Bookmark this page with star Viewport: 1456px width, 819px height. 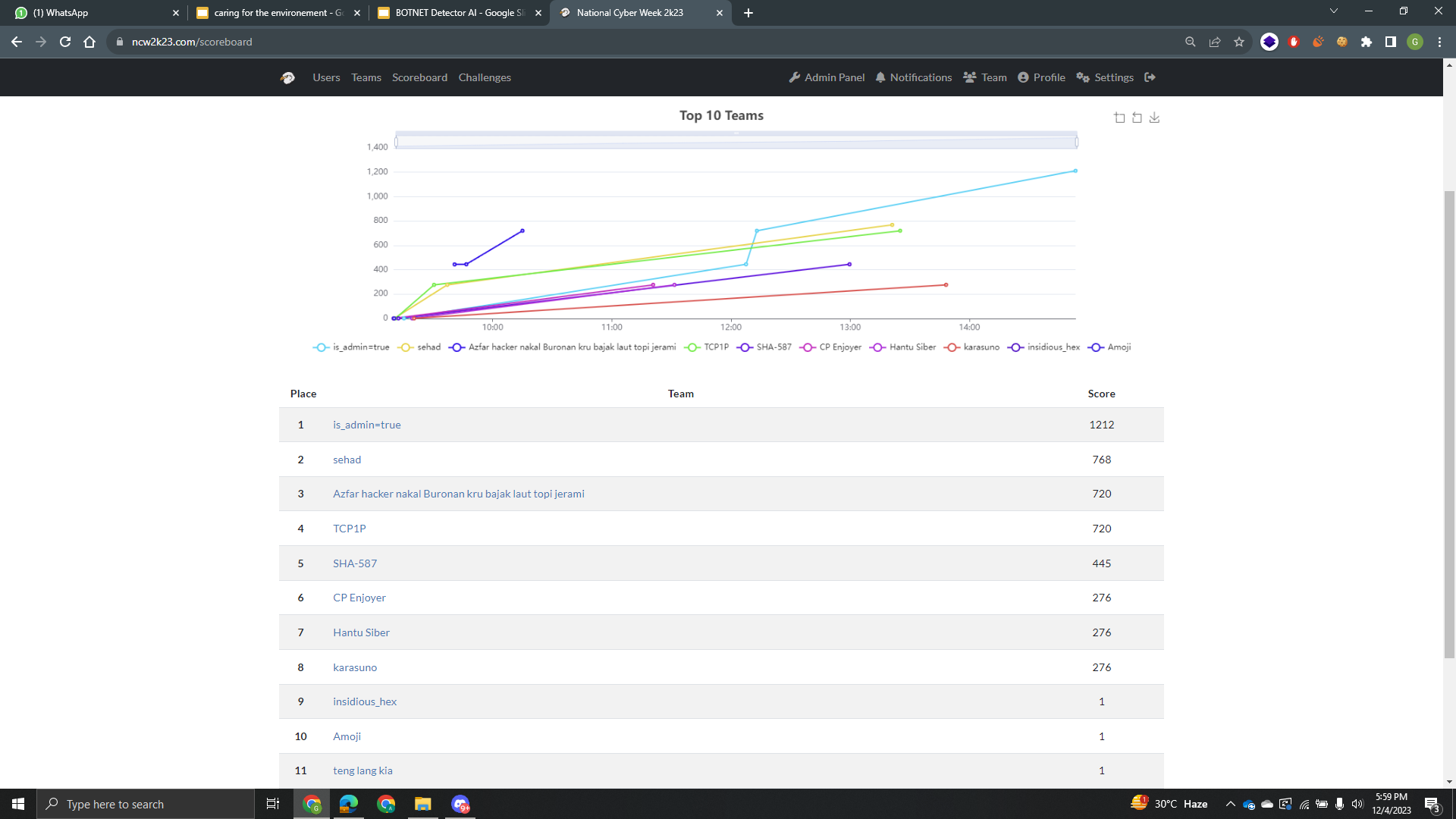[x=1239, y=42]
